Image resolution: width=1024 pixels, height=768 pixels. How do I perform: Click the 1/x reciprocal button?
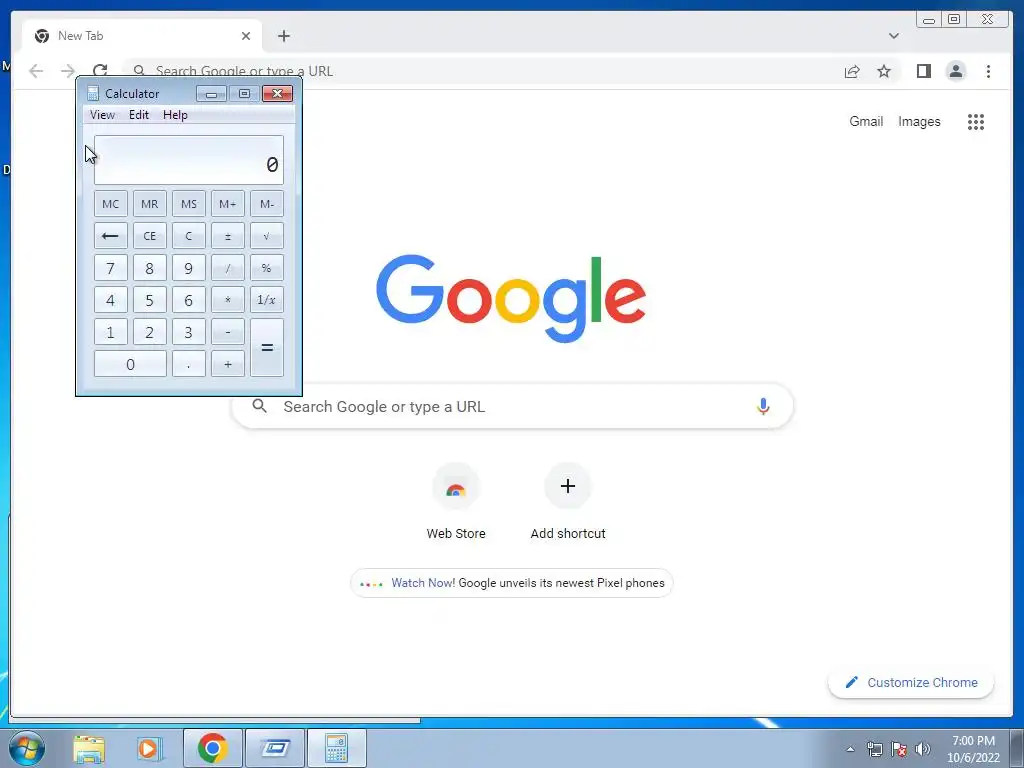[267, 300]
